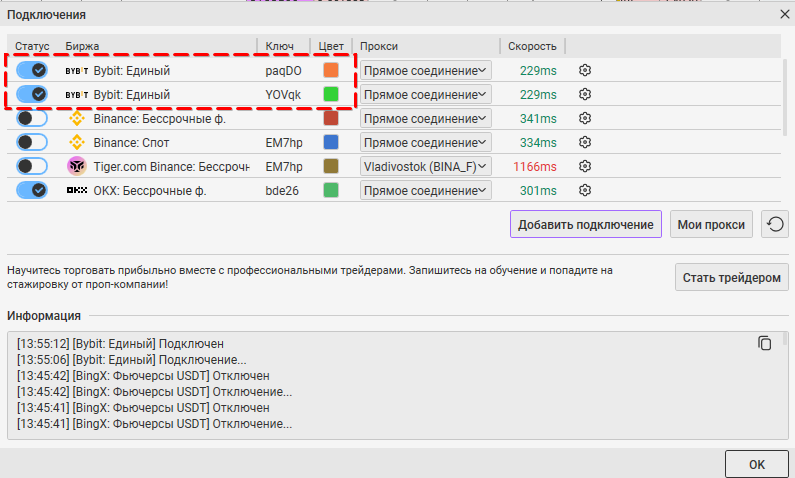Select key text paqDO
The height and width of the screenshot is (478, 795).
283,70
